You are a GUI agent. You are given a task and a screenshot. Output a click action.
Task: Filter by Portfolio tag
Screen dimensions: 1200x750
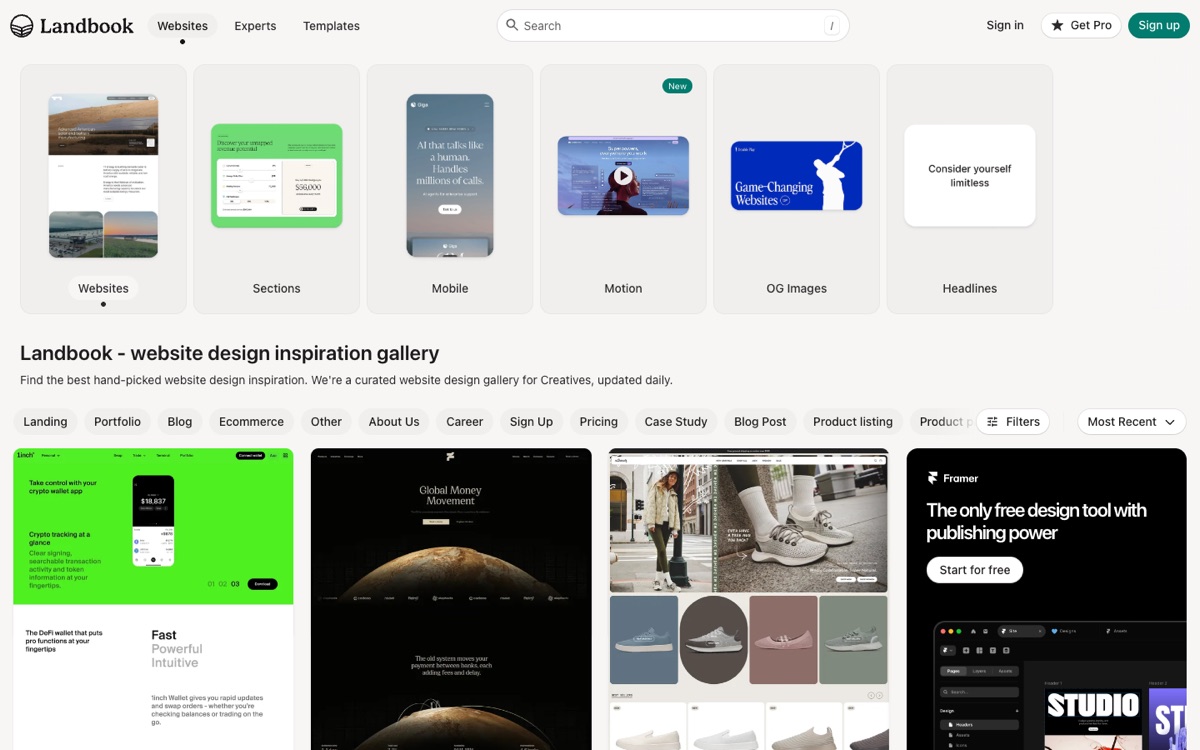coord(117,422)
